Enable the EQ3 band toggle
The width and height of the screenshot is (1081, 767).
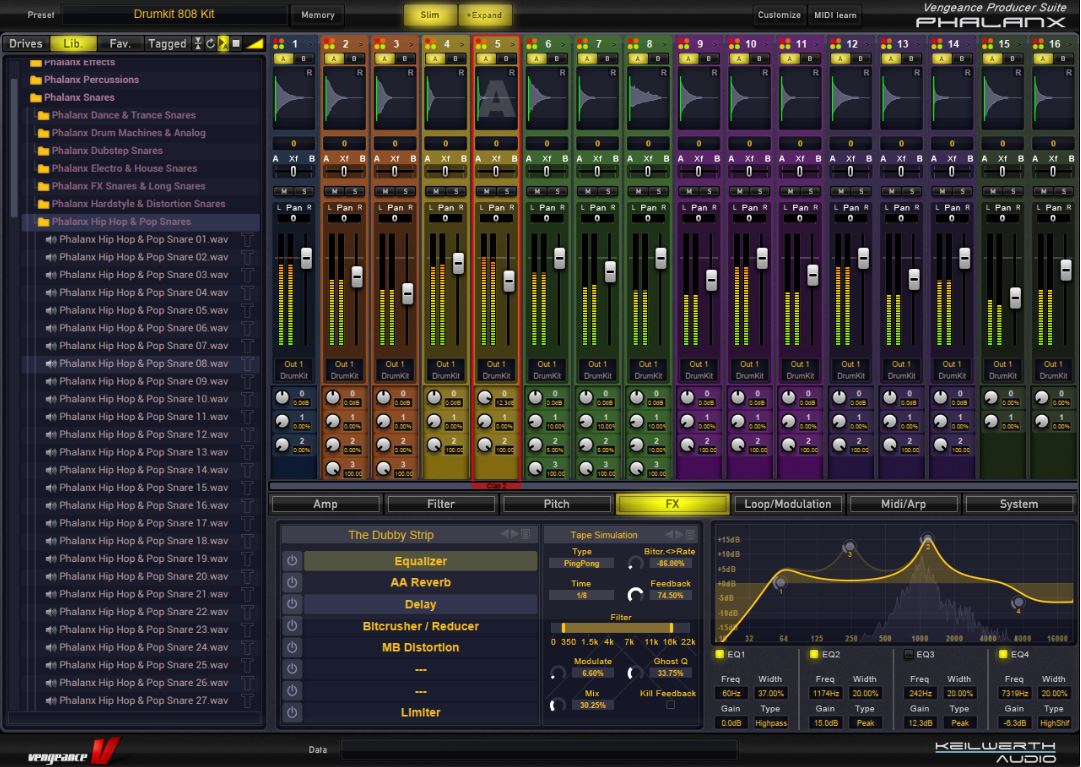[908, 655]
